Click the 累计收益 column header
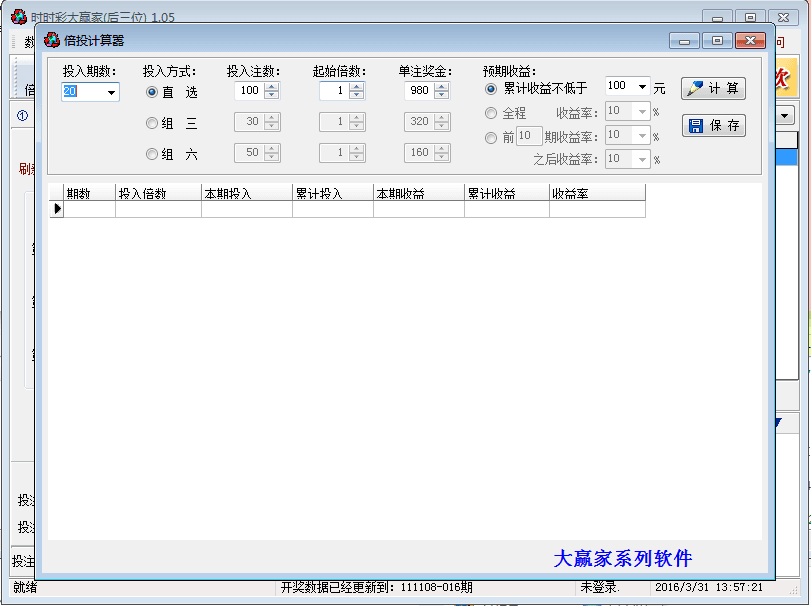This screenshot has height=606, width=811. pos(506,193)
